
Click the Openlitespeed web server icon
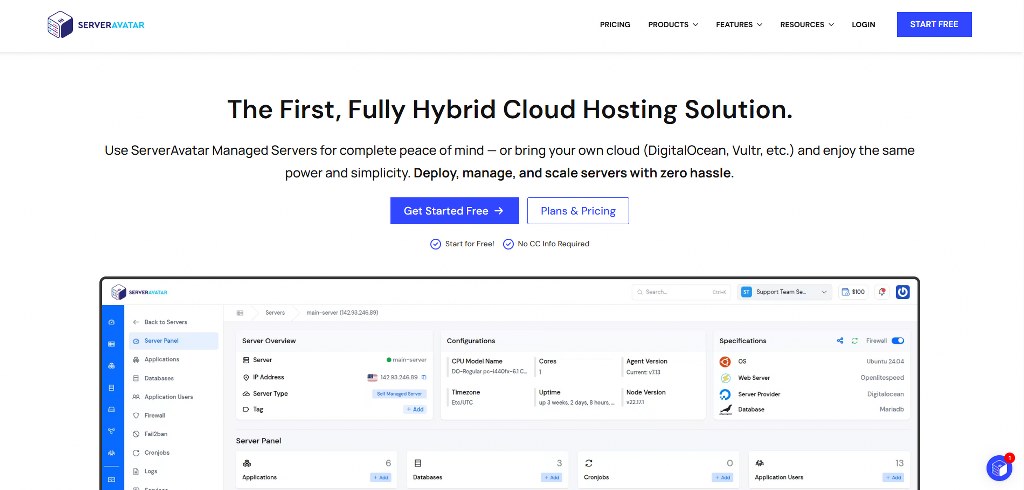click(725, 378)
